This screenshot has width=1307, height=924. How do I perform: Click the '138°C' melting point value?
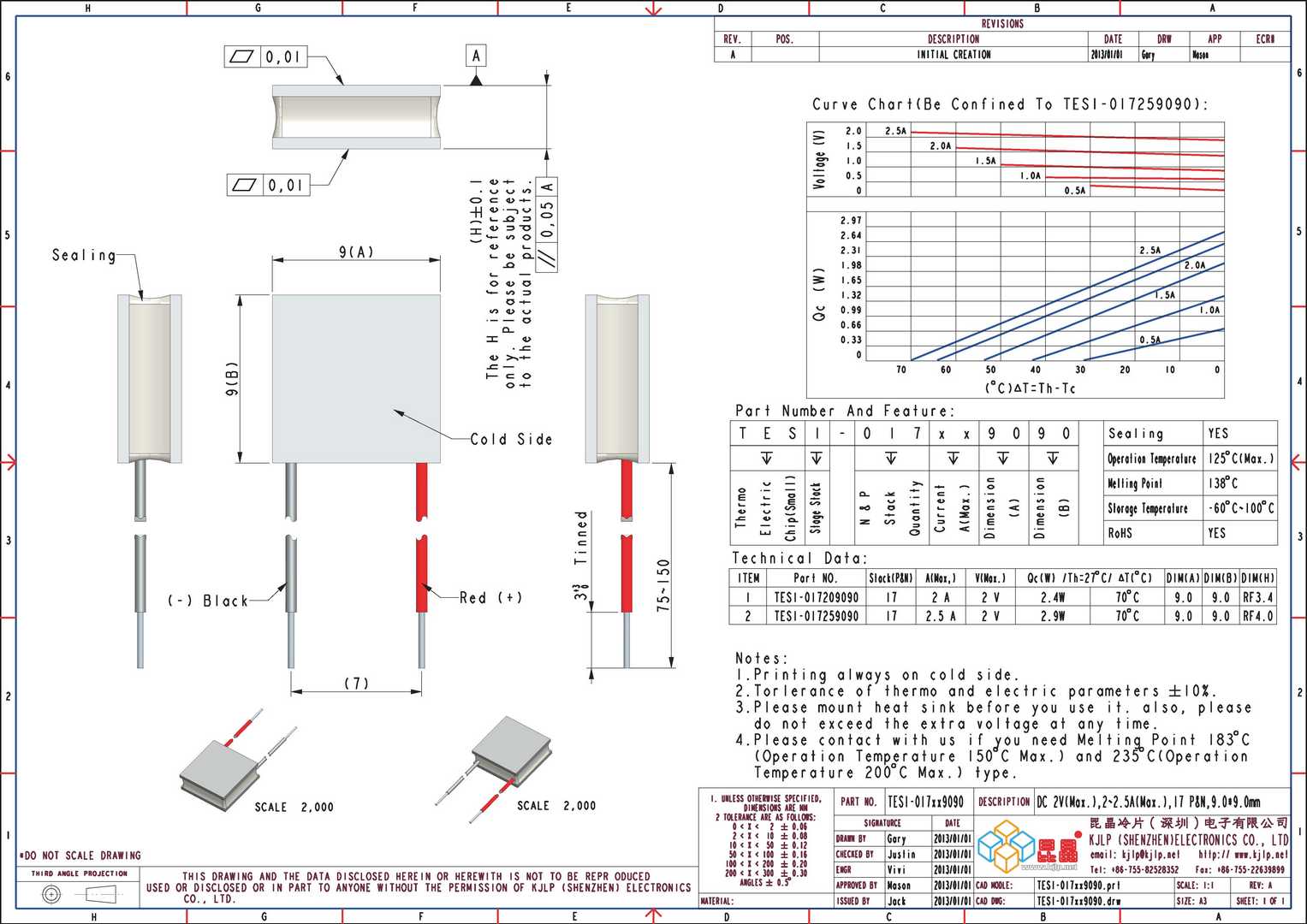pos(1223,483)
